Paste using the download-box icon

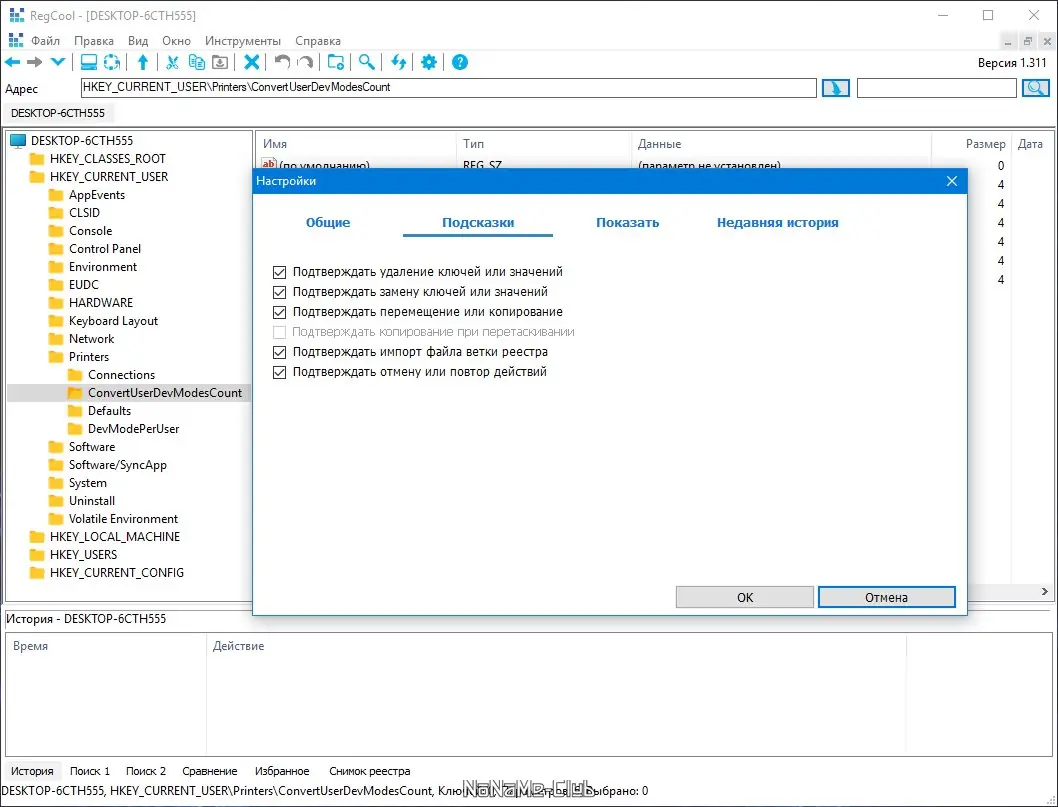[220, 62]
